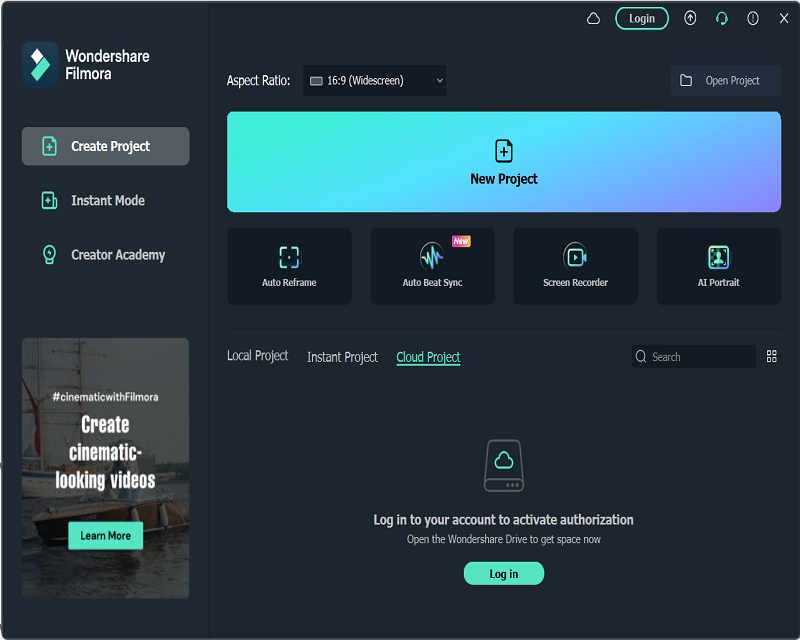800x640 pixels.
Task: Open Creator Academy from the sidebar
Action: click(x=106, y=255)
